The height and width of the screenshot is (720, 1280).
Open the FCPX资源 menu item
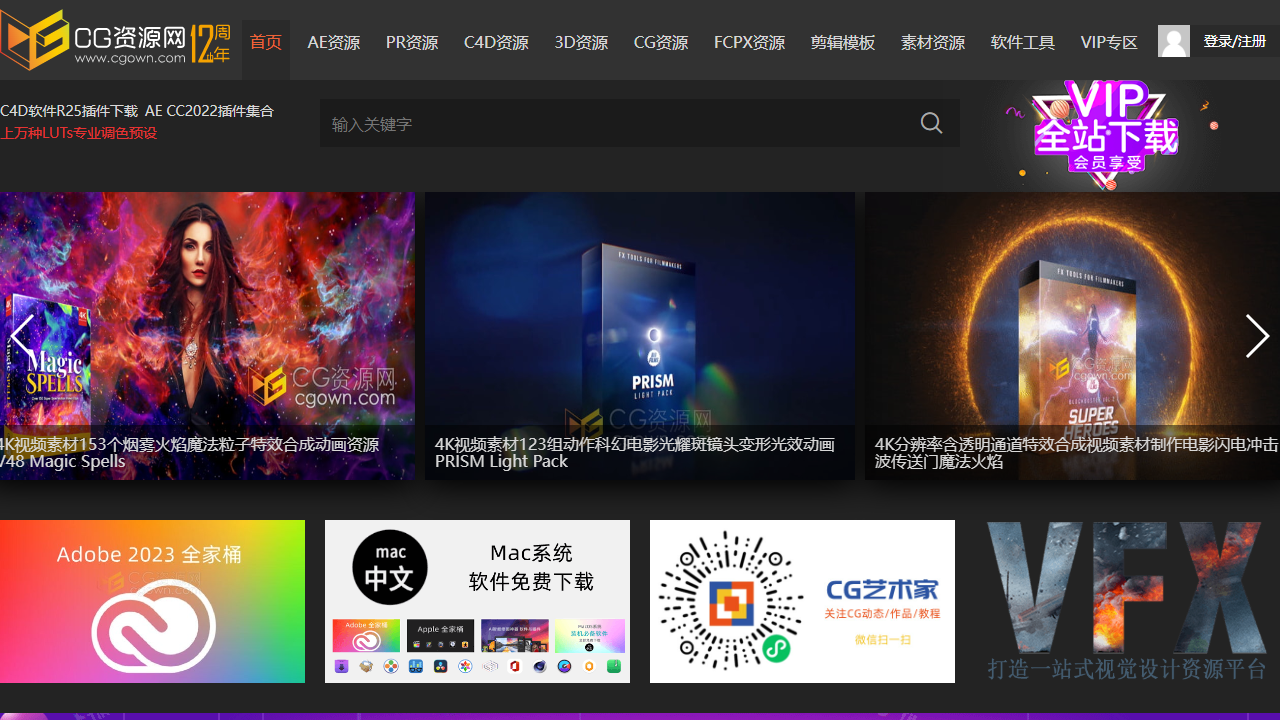pos(749,42)
